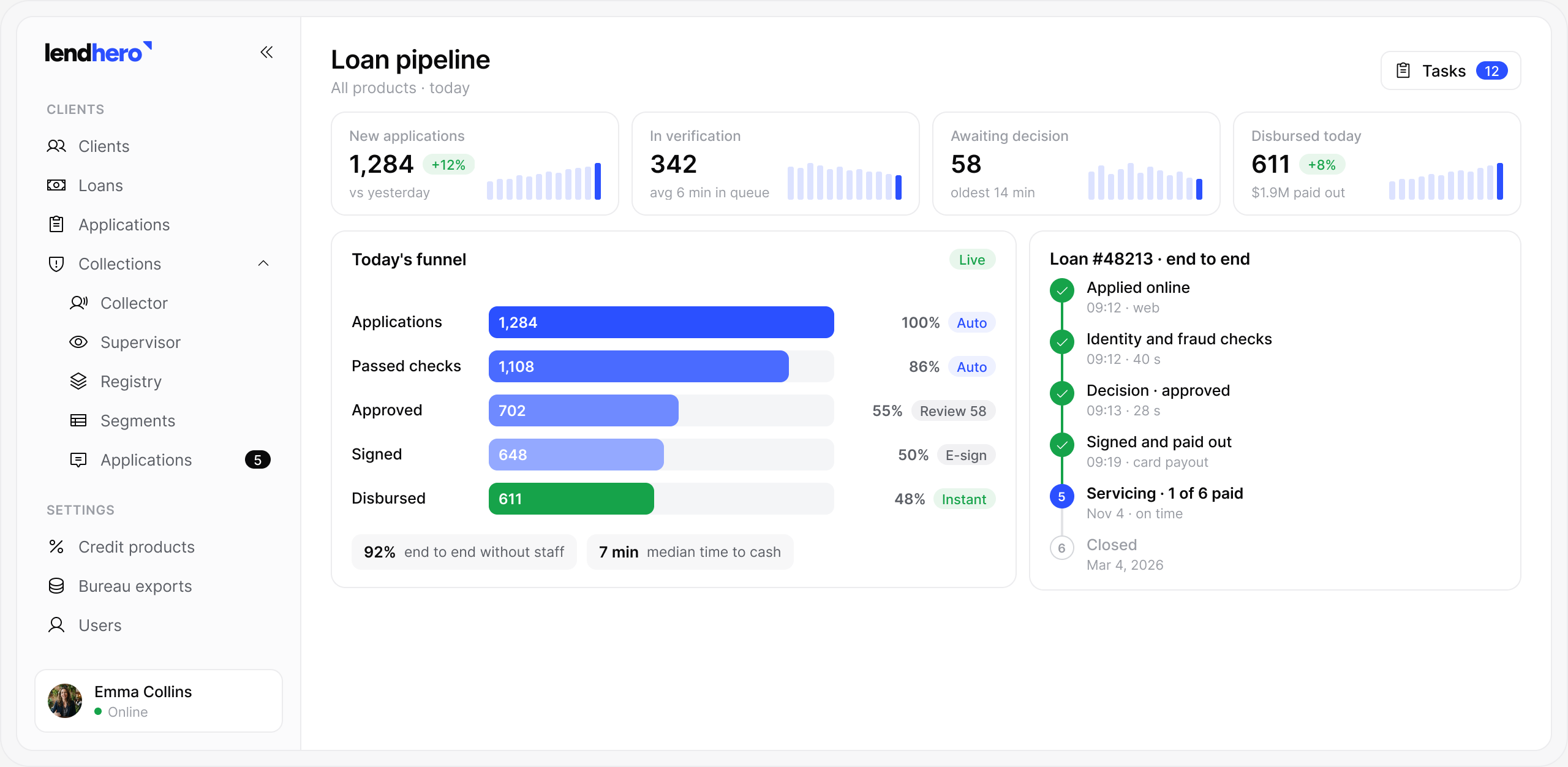1568x767 pixels.
Task: Open the Tasks button
Action: pyautogui.click(x=1451, y=71)
